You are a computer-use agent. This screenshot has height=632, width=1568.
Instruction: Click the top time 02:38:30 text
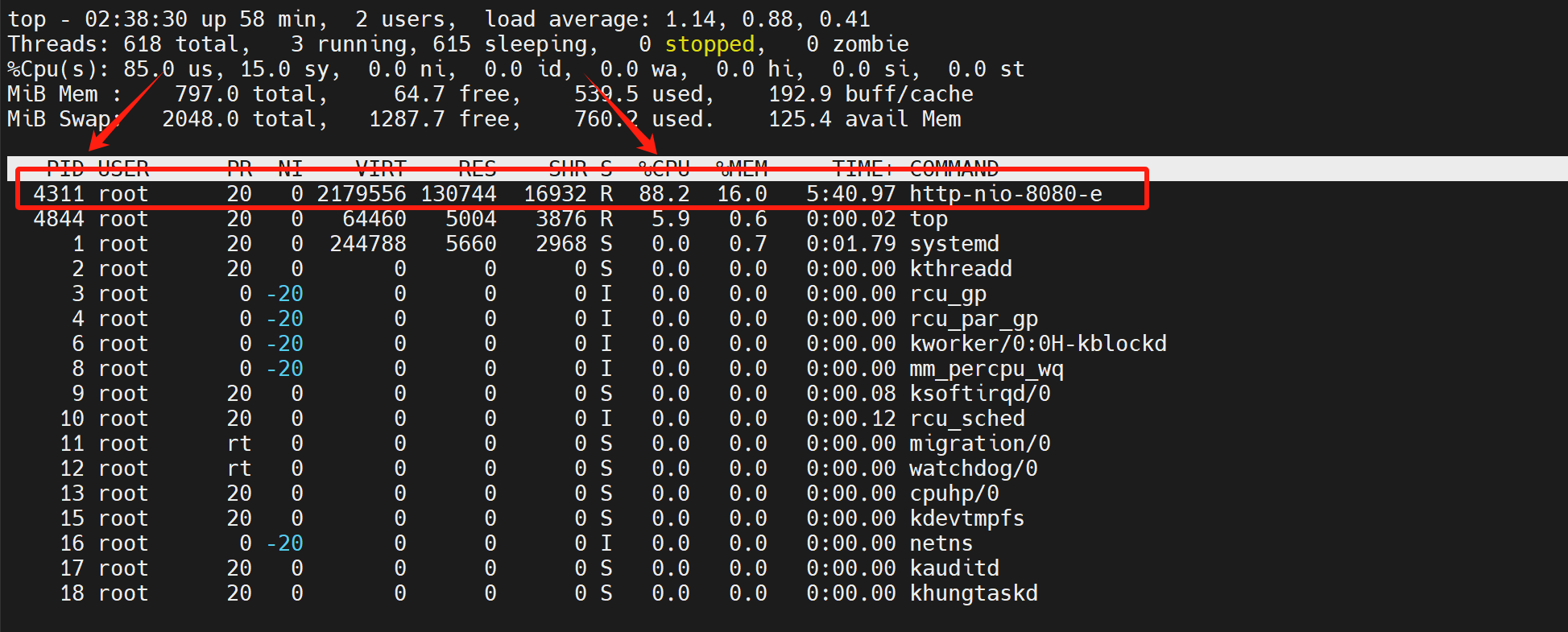(x=136, y=19)
